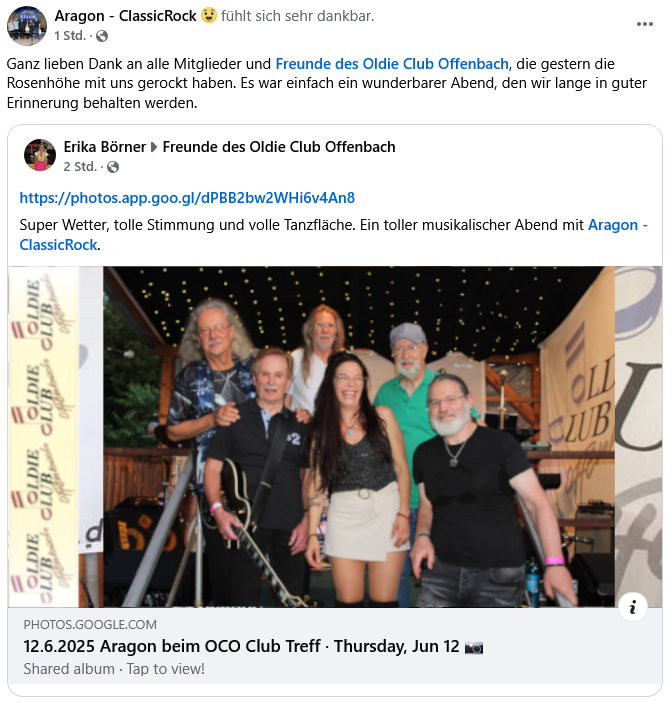Click the grateful feeling emoji

coord(209,15)
